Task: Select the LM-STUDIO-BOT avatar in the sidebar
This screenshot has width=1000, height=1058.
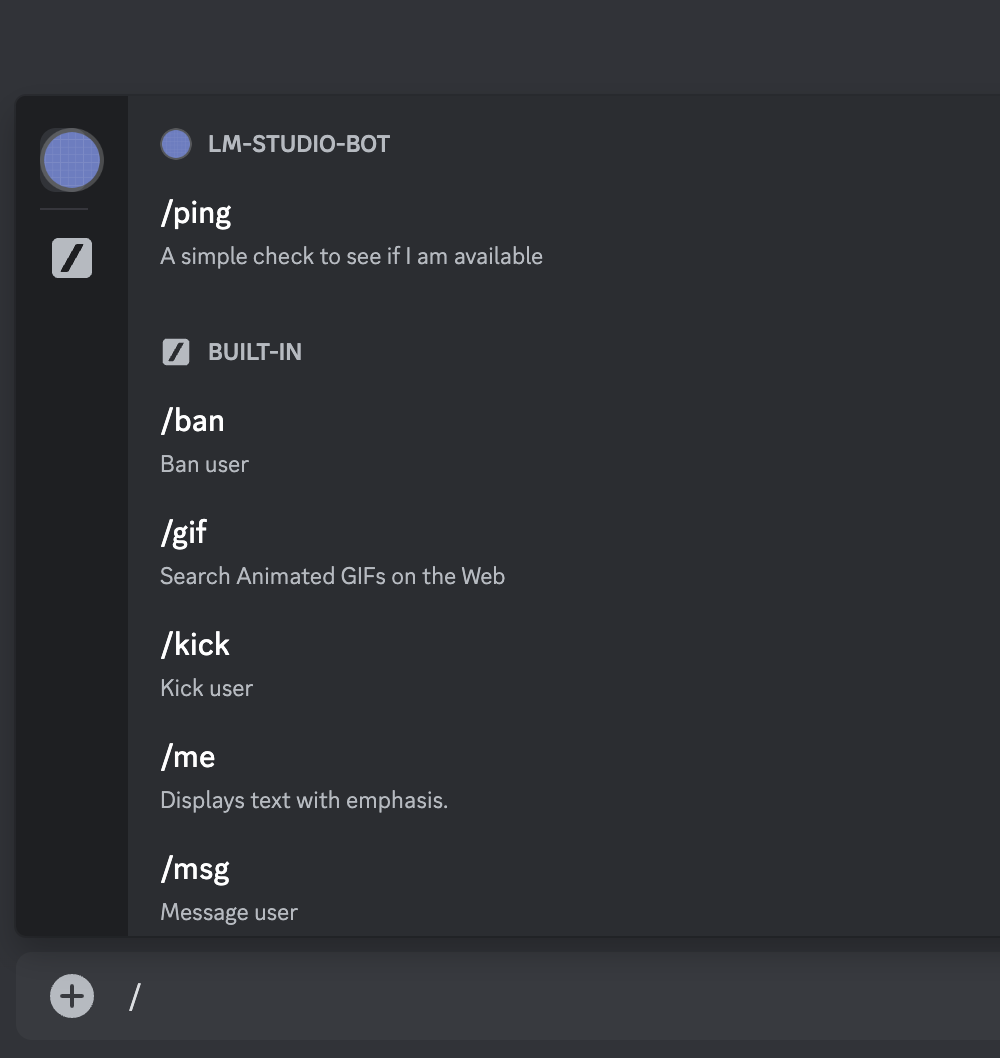Action: click(x=71, y=159)
